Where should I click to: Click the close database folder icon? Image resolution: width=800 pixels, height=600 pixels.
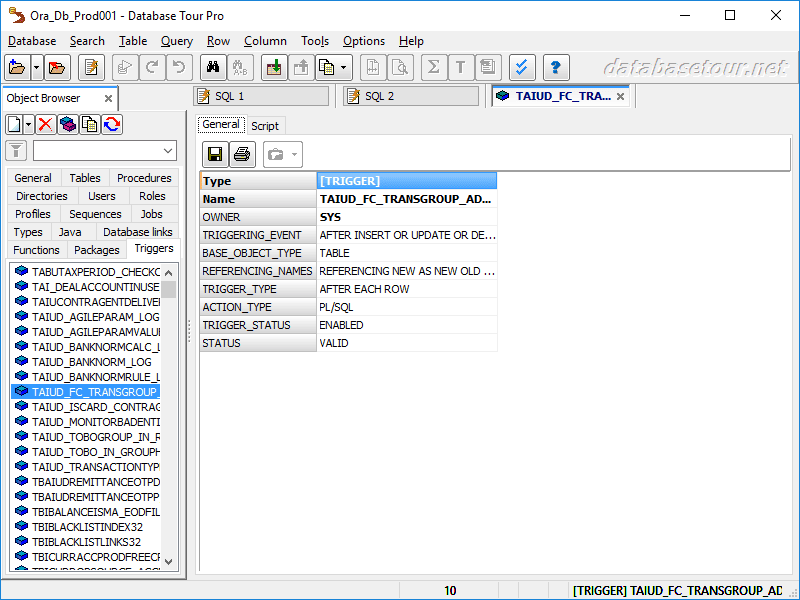57,68
